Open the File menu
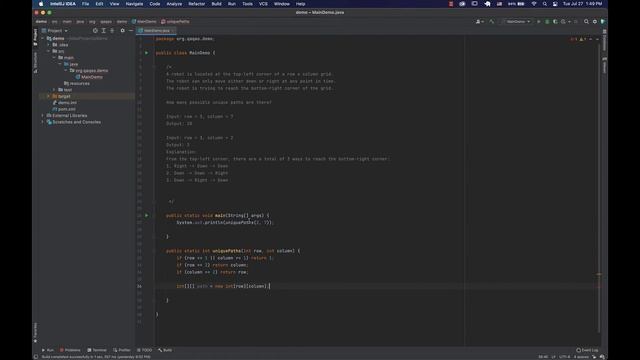 85,4
